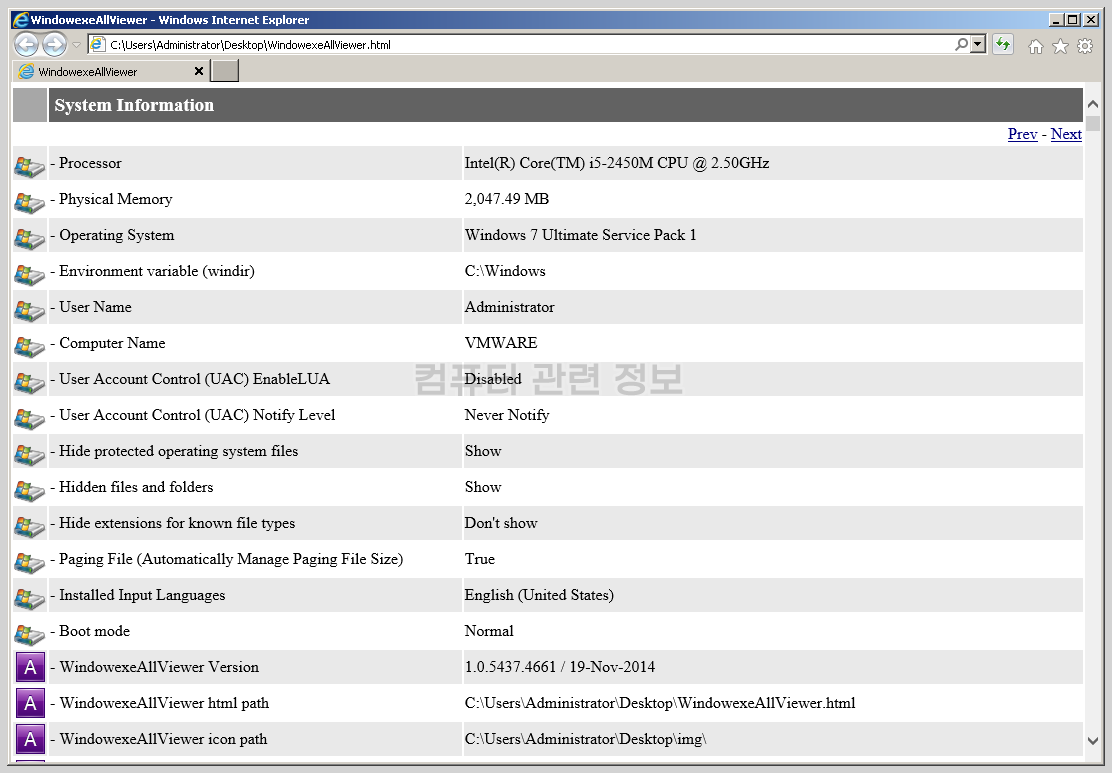Click the English (United States) value

click(539, 595)
